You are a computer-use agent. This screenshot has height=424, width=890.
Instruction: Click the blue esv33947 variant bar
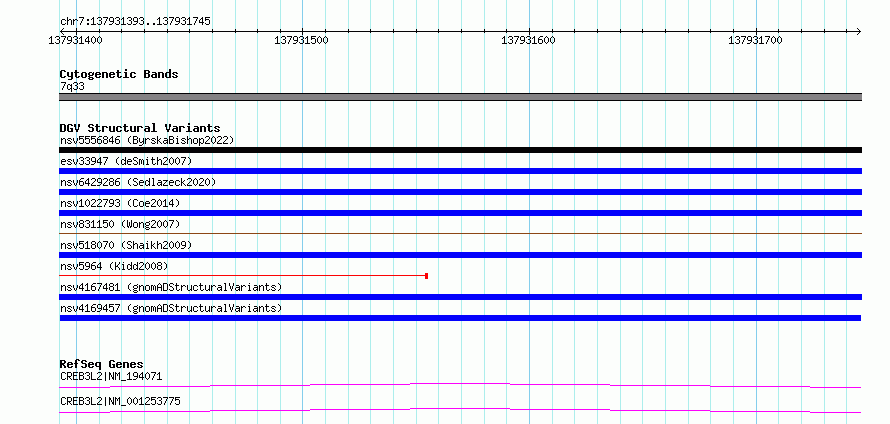point(460,171)
